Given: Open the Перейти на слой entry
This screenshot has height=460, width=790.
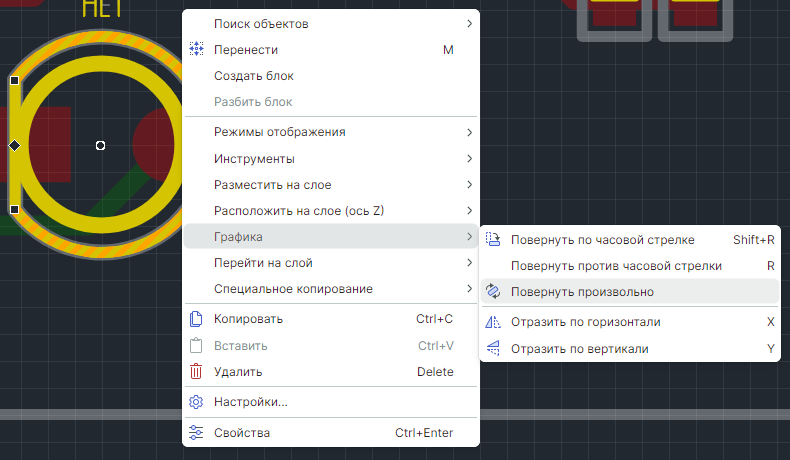Looking at the screenshot, I should pos(331,262).
